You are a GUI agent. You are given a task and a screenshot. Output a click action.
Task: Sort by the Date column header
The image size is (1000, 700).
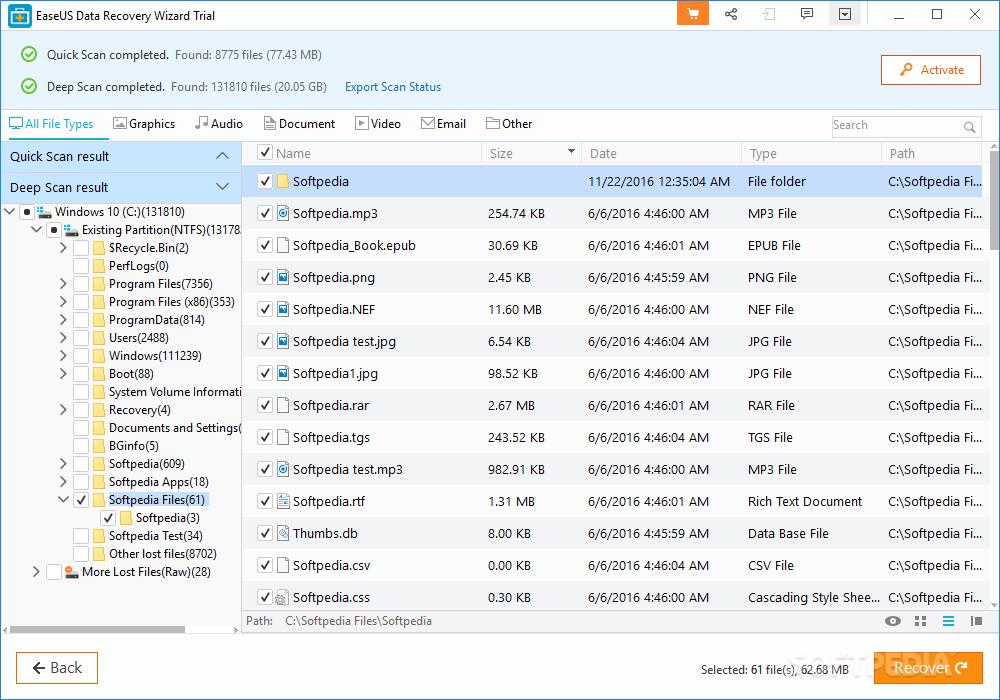(661, 153)
